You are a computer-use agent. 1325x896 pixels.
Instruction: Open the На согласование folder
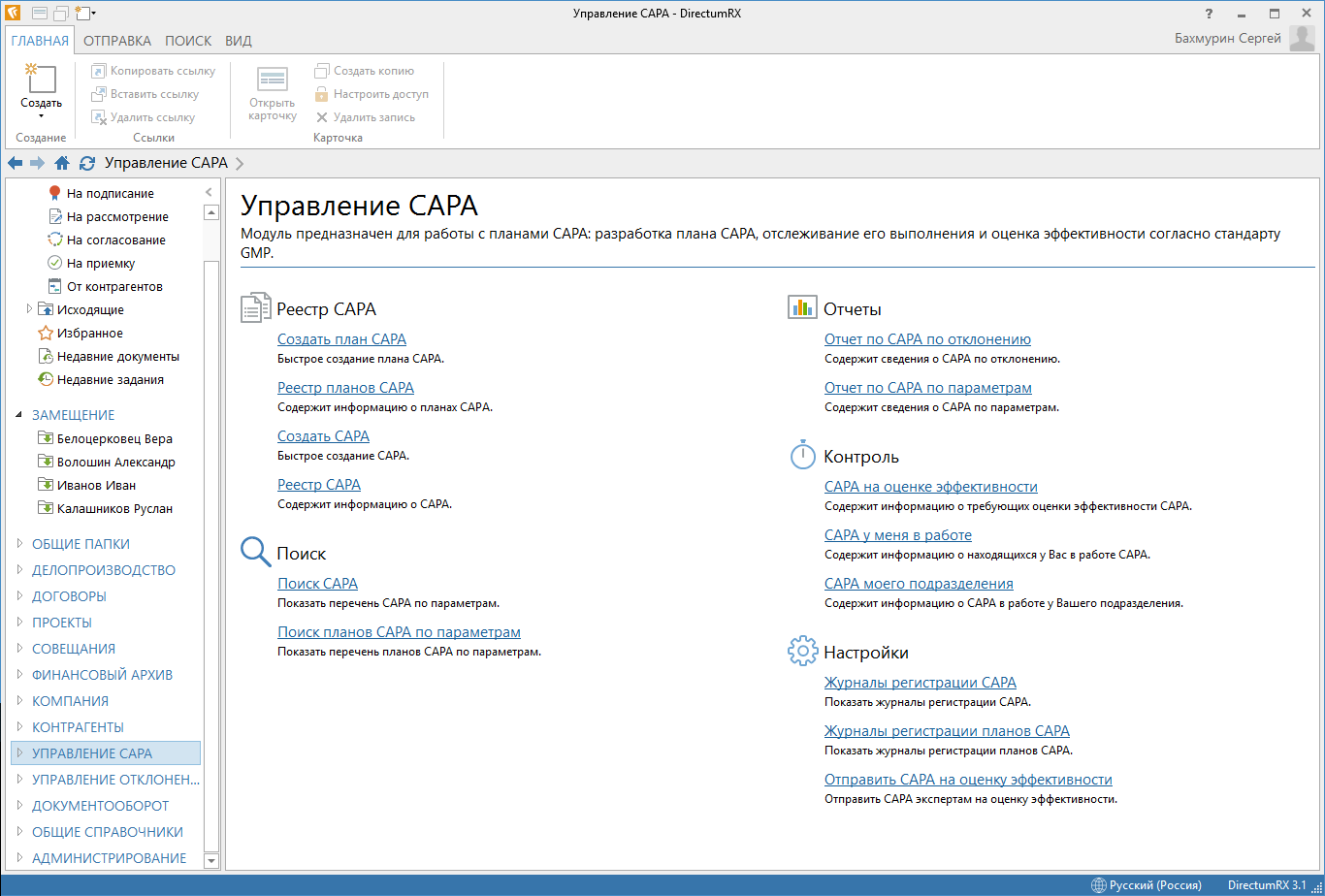pyautogui.click(x=107, y=240)
